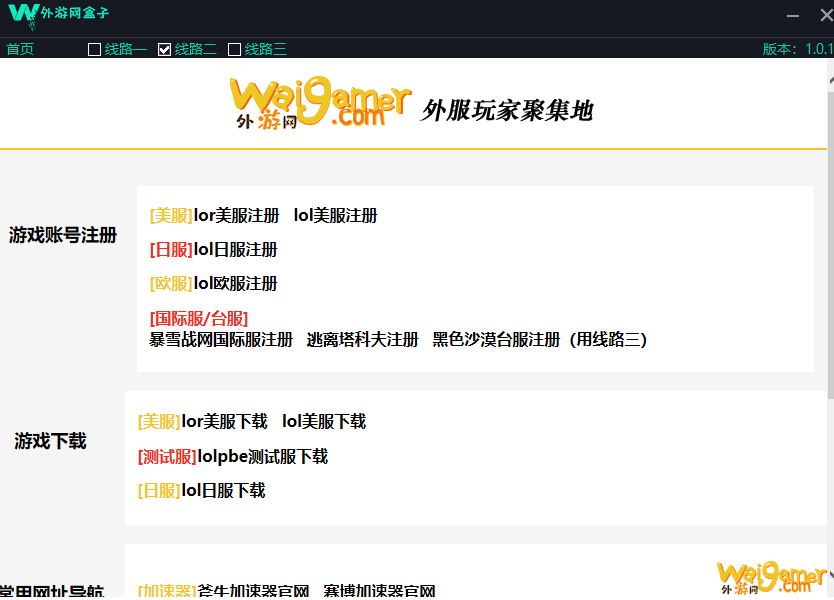Open the lor美服下载 link
The image size is (834, 600).
(224, 421)
